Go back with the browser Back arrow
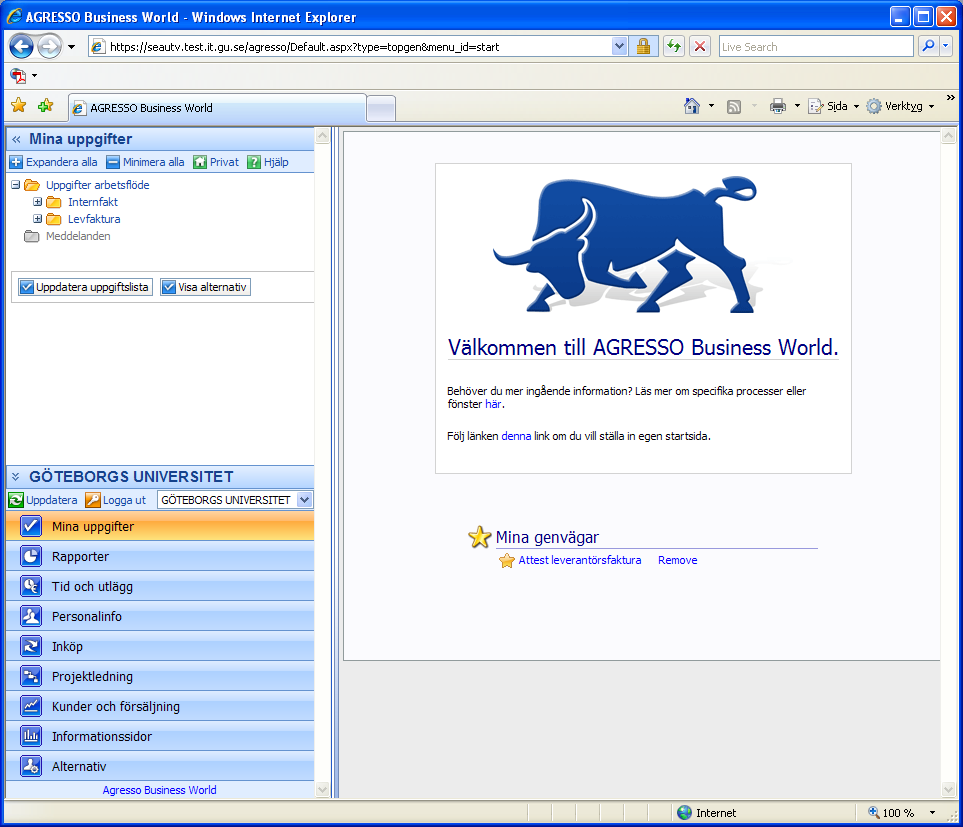The height and width of the screenshot is (827, 963). tap(21, 47)
